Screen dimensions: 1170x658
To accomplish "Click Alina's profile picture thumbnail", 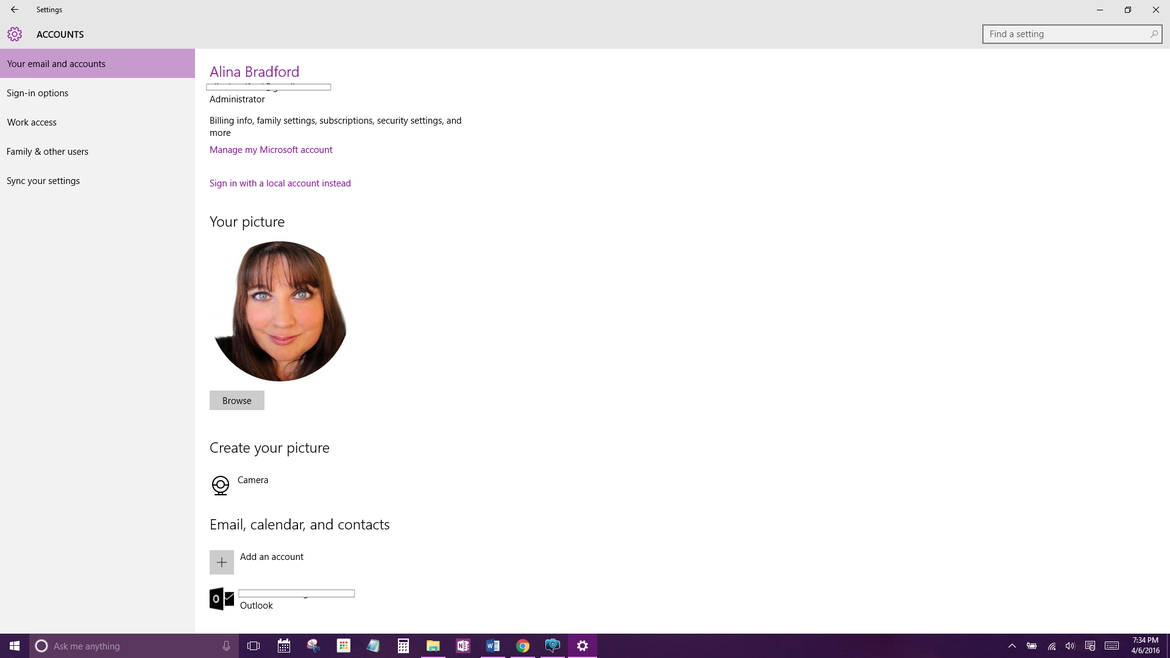I will click(280, 311).
